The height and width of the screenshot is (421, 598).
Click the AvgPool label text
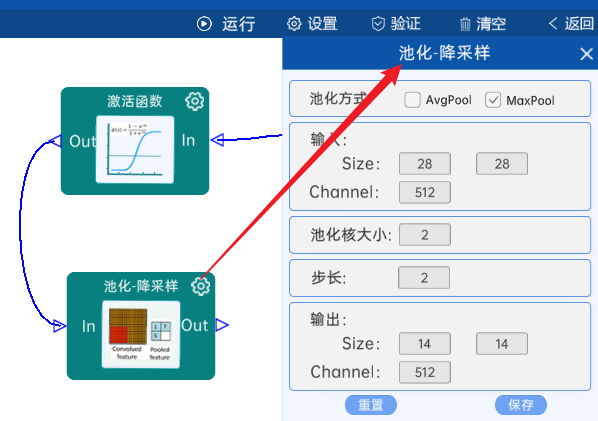click(x=448, y=100)
